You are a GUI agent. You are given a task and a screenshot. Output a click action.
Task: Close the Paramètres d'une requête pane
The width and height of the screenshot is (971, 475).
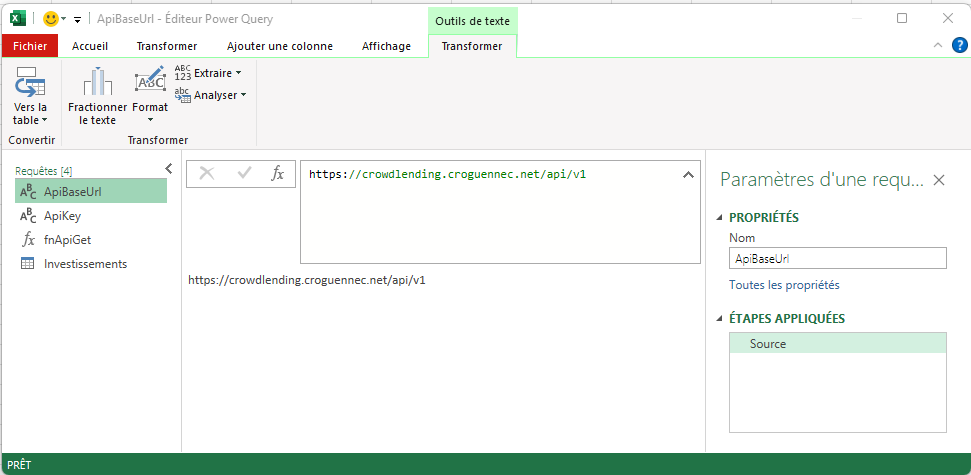(x=939, y=180)
